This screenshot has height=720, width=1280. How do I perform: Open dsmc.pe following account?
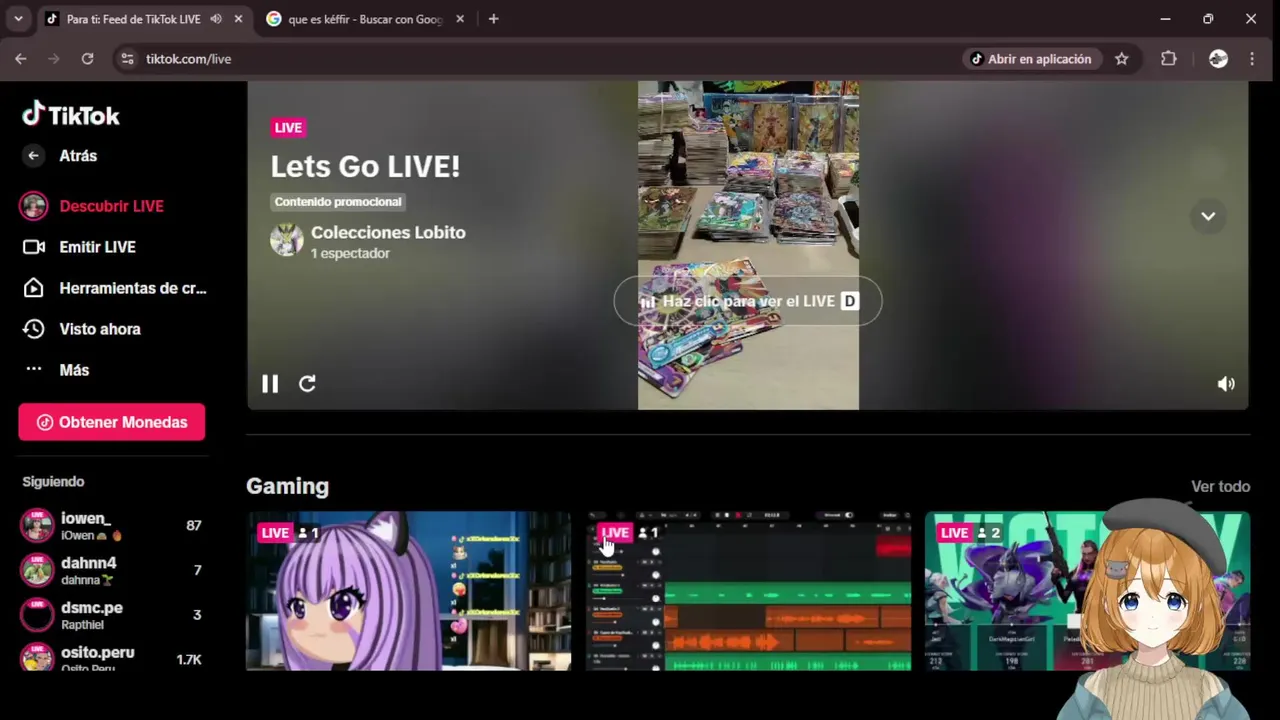point(112,615)
